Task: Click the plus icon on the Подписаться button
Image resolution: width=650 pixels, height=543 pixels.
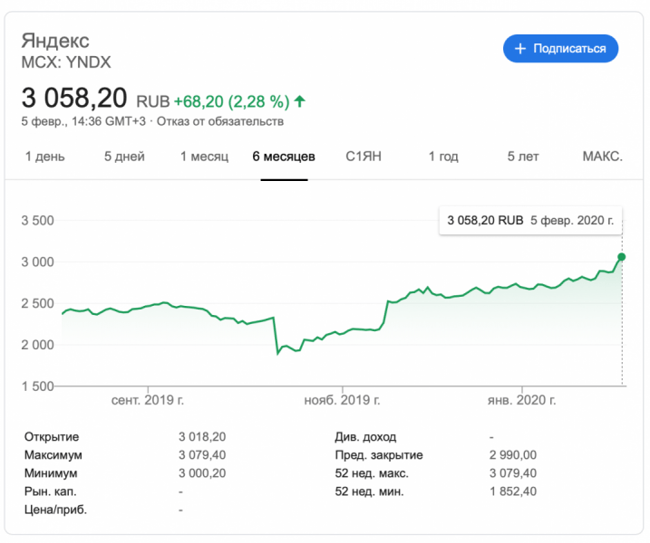Action: pyautogui.click(x=520, y=48)
